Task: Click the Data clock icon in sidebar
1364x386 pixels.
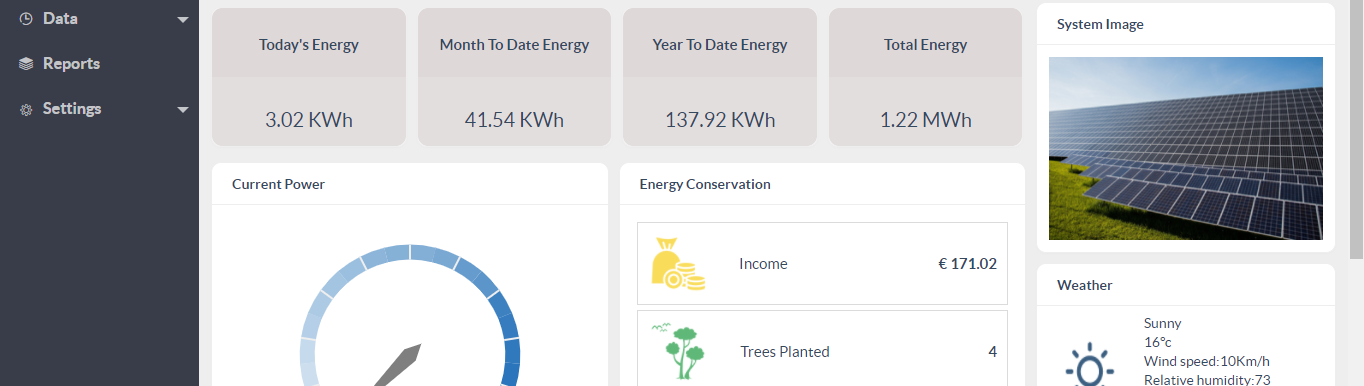Action: (26, 19)
